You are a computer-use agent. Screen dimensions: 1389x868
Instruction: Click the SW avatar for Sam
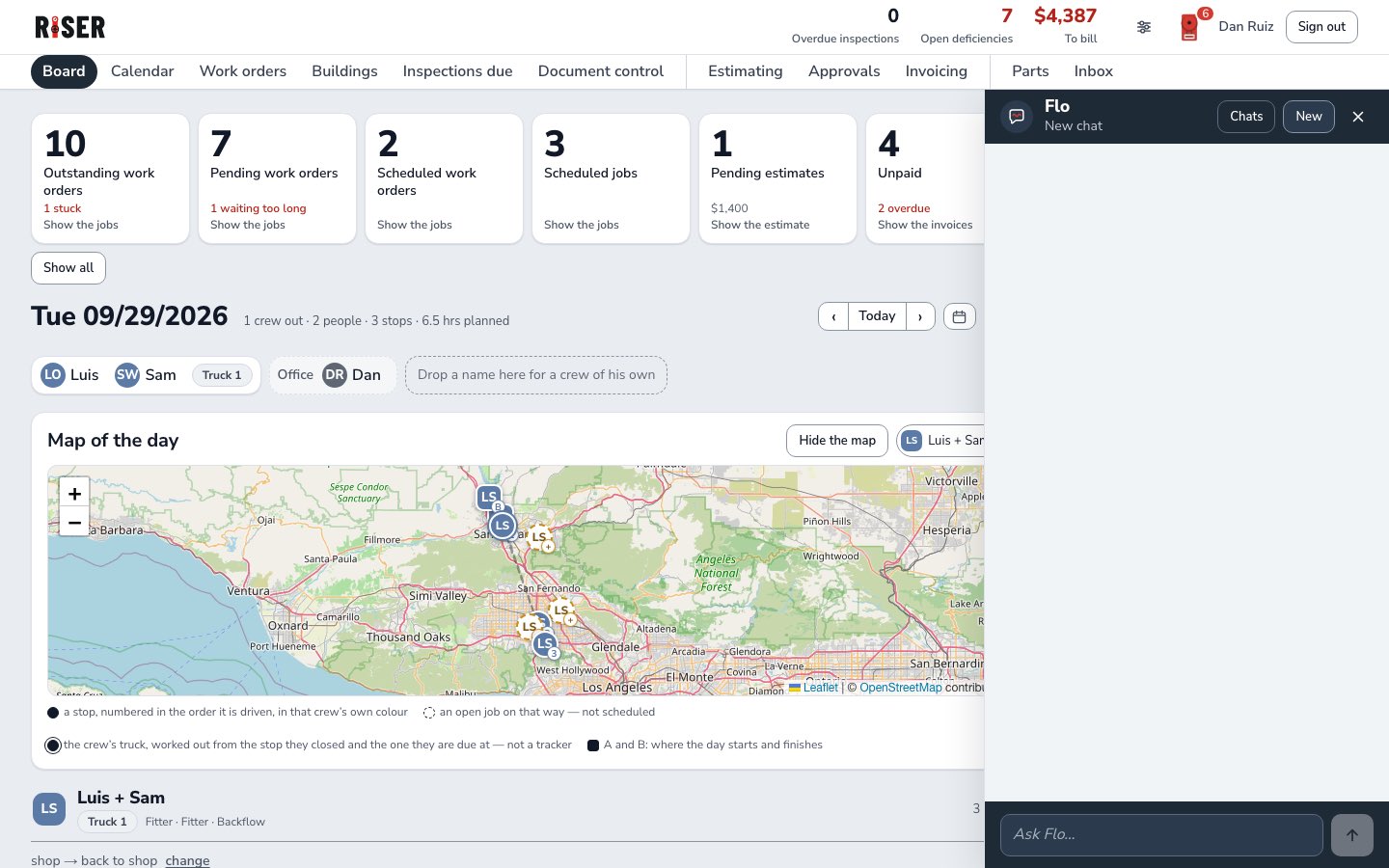(127, 375)
